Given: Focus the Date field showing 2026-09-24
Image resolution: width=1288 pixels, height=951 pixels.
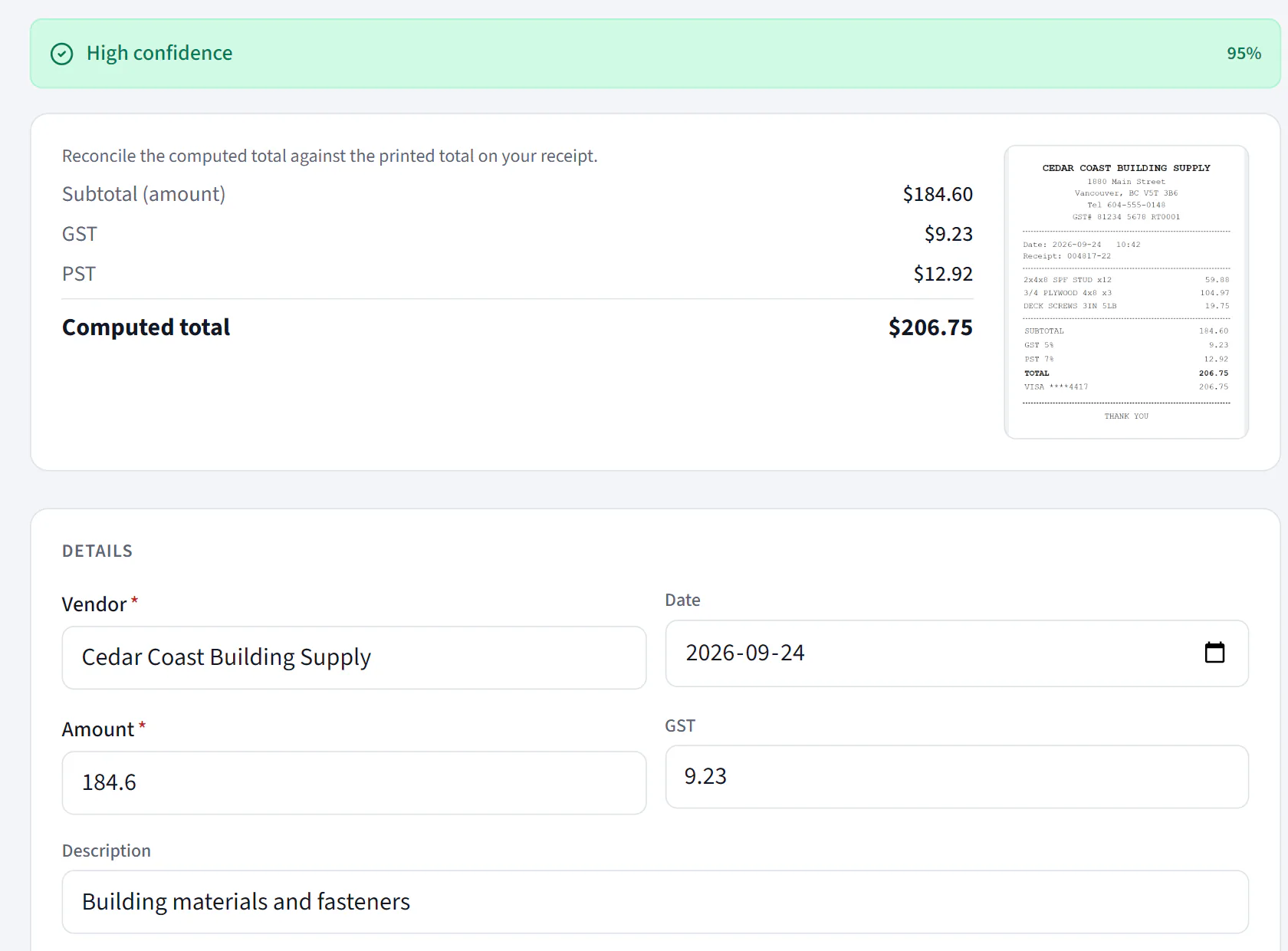Looking at the screenshot, I should tap(957, 653).
